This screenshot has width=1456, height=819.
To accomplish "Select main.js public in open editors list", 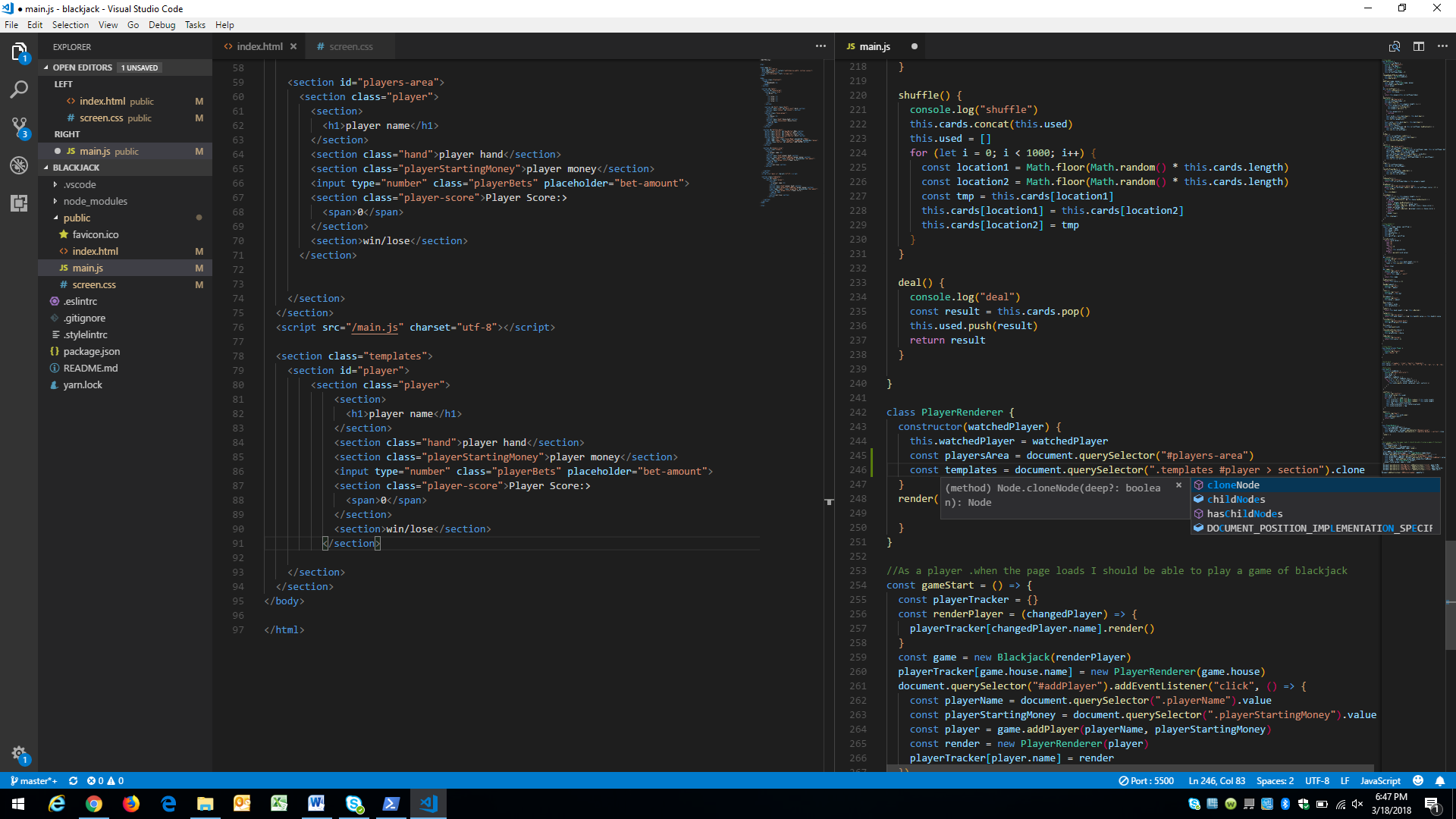I will (125, 151).
